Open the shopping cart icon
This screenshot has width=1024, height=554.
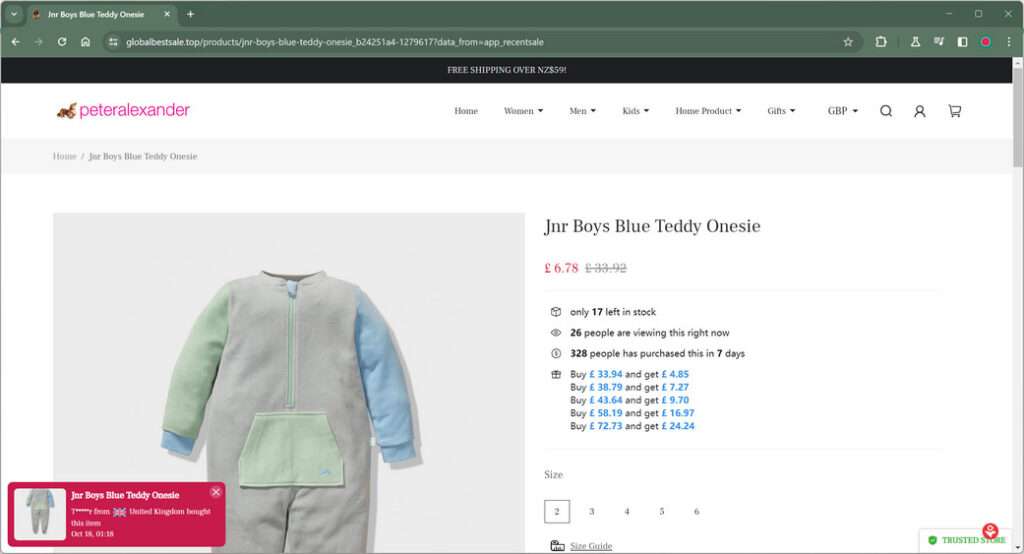[x=954, y=111]
